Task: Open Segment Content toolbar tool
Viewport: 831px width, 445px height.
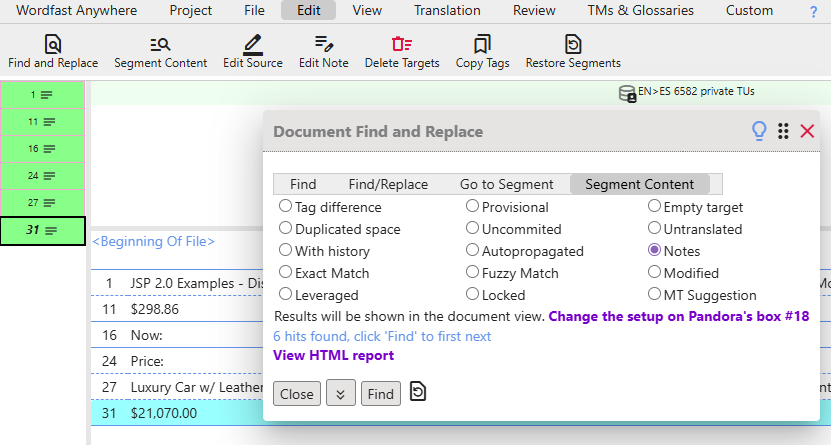Action: point(161,51)
